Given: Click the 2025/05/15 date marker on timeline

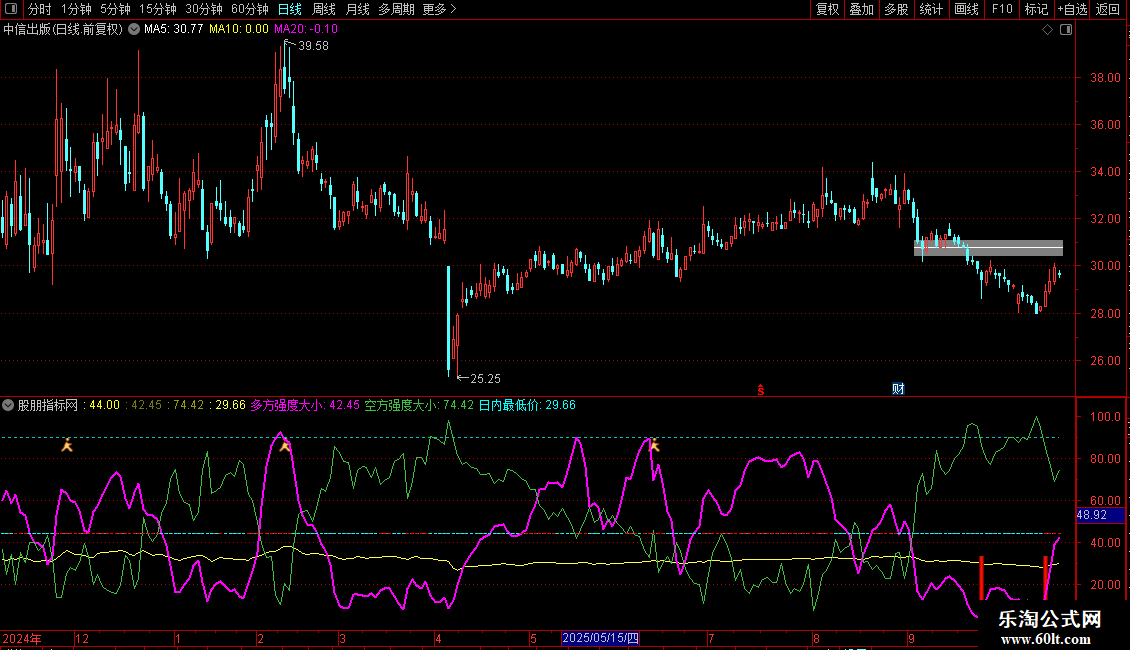Looking at the screenshot, I should click(x=600, y=638).
